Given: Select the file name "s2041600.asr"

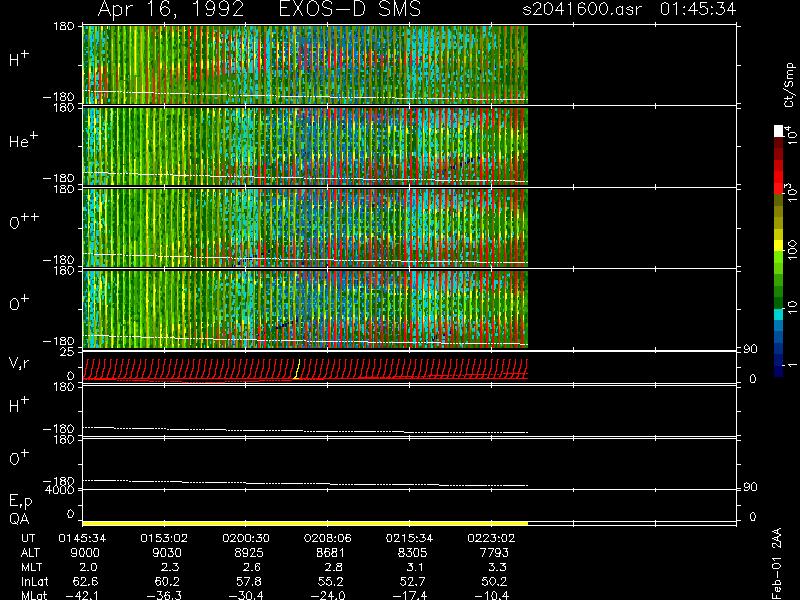Looking at the screenshot, I should (x=582, y=9).
